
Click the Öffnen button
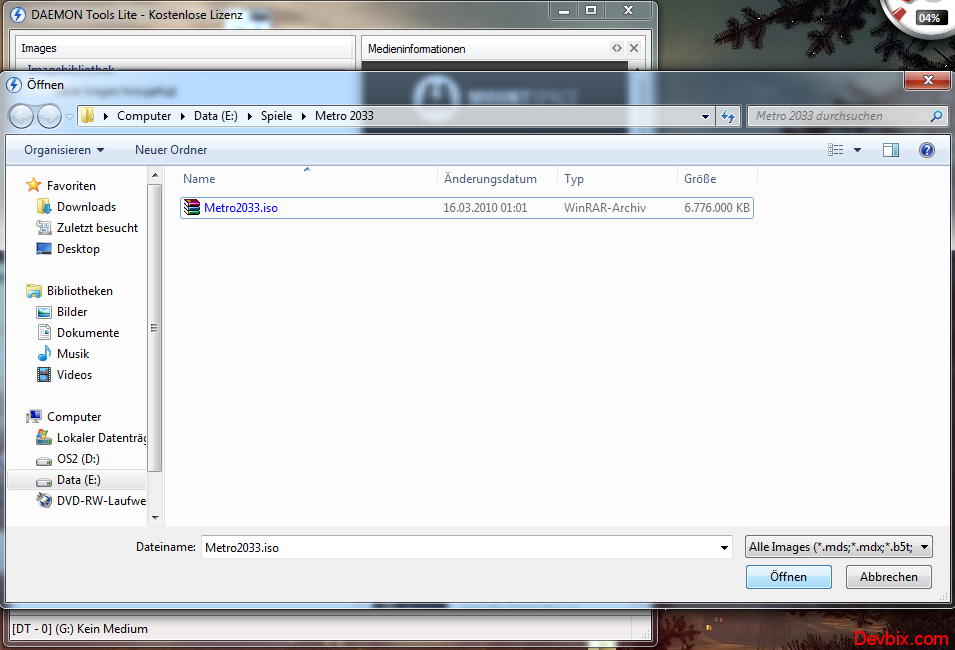point(789,577)
